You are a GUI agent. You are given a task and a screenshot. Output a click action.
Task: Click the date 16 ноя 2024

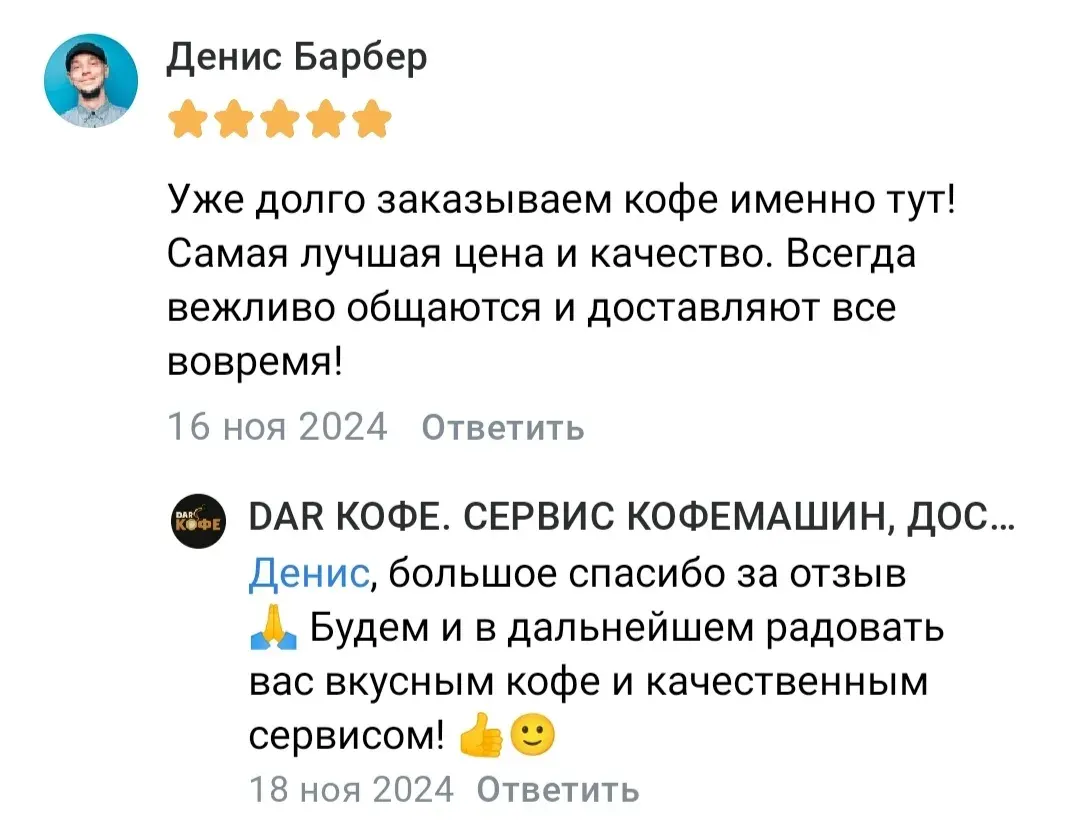pyautogui.click(x=276, y=427)
